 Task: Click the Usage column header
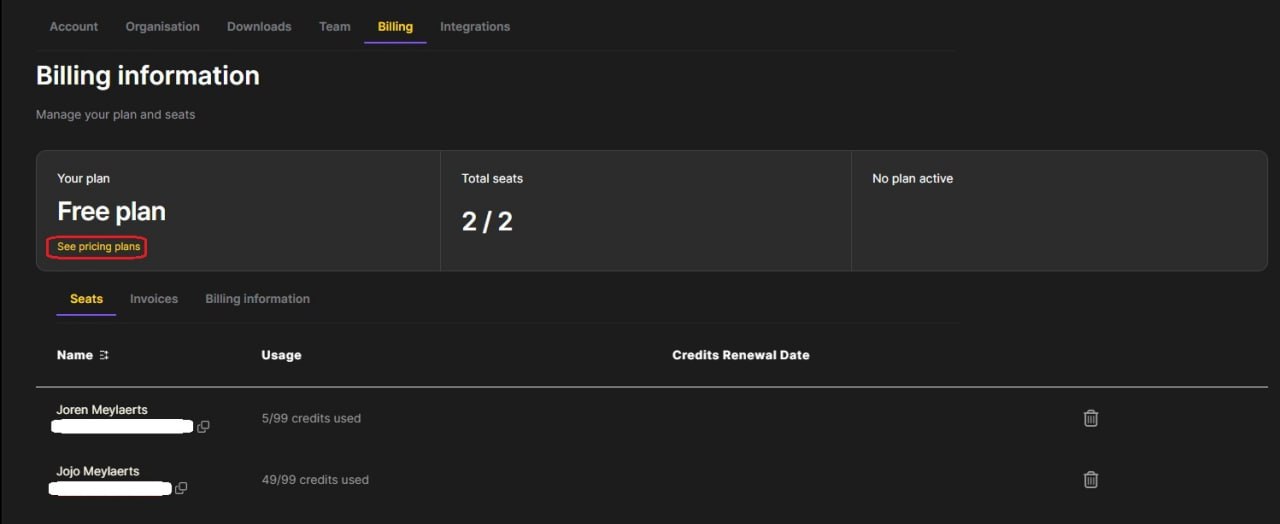[x=281, y=355]
